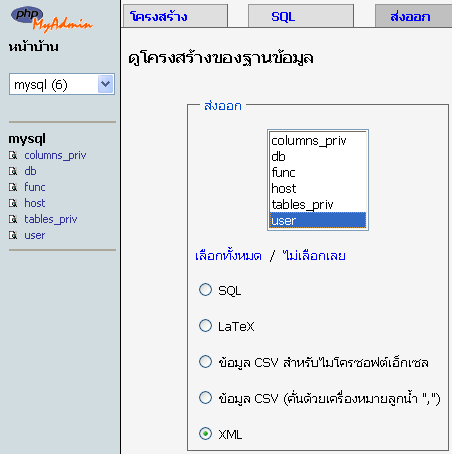This screenshot has height=454, width=452.
Task: Click browse icon next to columns_priv
Action: pyautogui.click(x=13, y=155)
